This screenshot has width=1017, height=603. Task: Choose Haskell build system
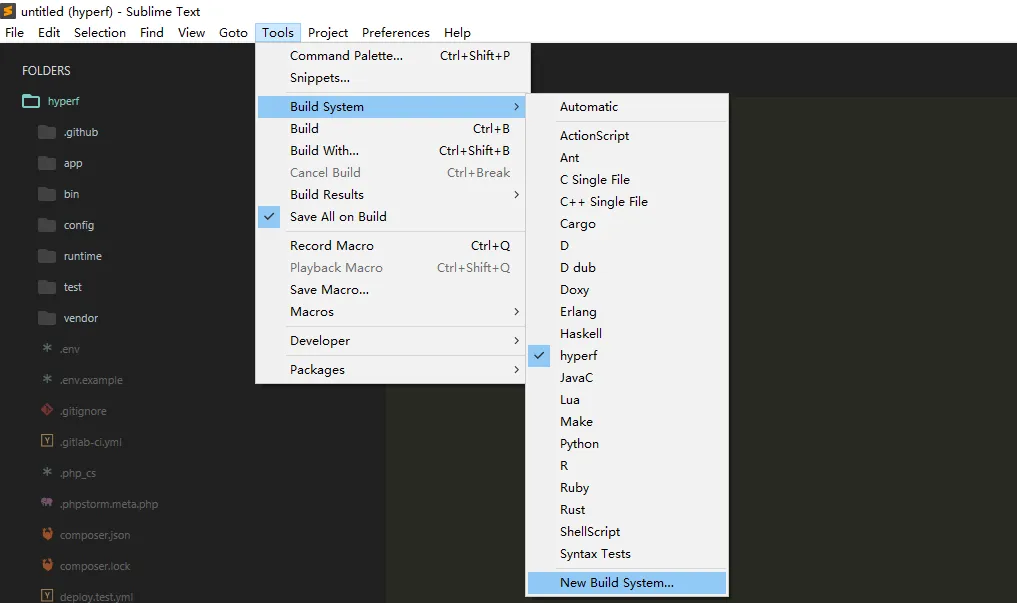pyautogui.click(x=627, y=334)
